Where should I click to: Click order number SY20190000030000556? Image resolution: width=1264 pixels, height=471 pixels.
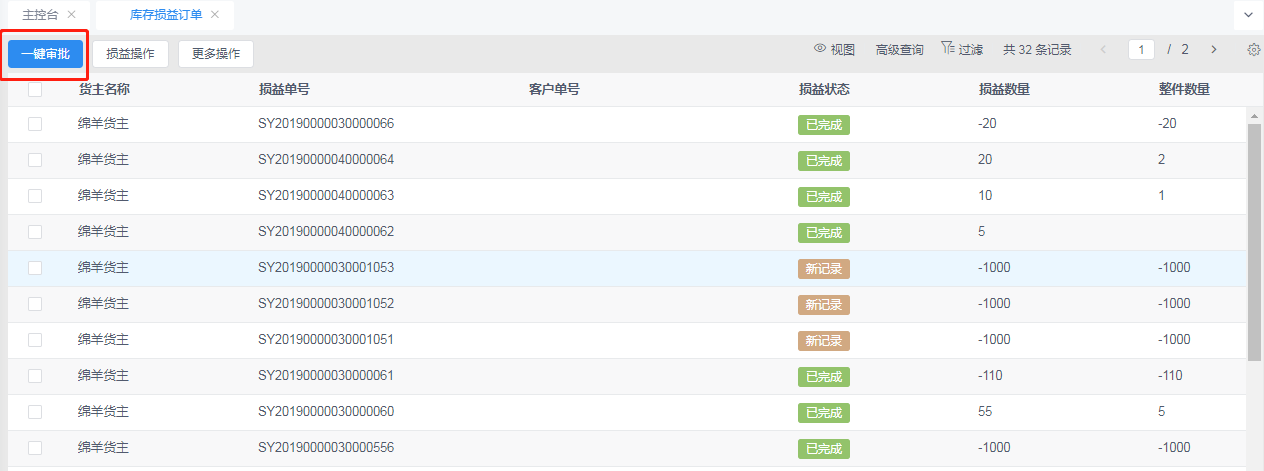coord(326,448)
